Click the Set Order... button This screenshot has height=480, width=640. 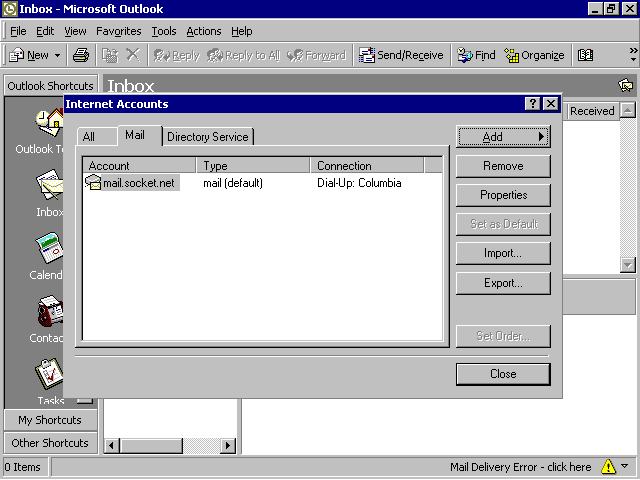coord(503,336)
